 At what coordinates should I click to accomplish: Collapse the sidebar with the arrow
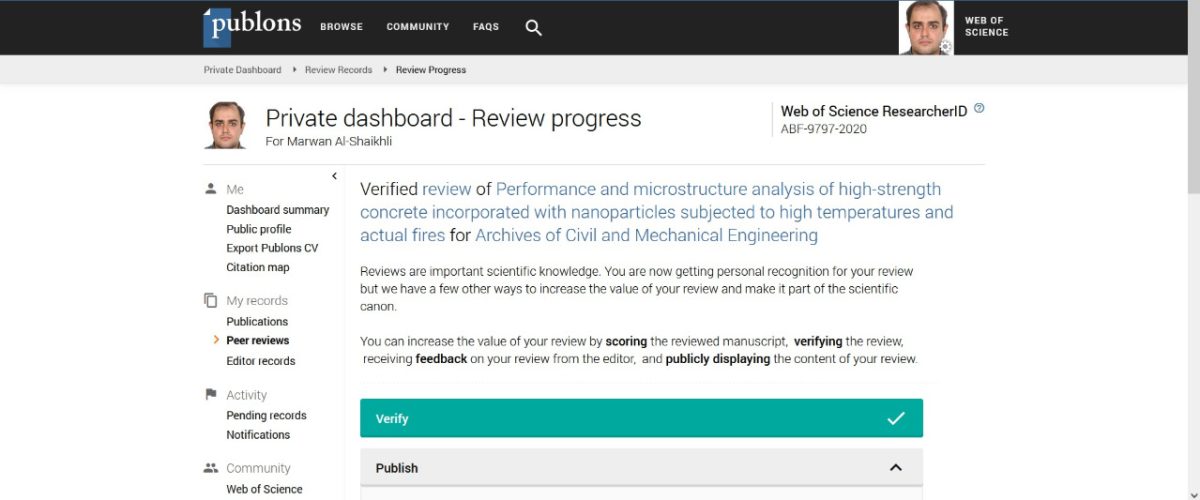(x=334, y=176)
